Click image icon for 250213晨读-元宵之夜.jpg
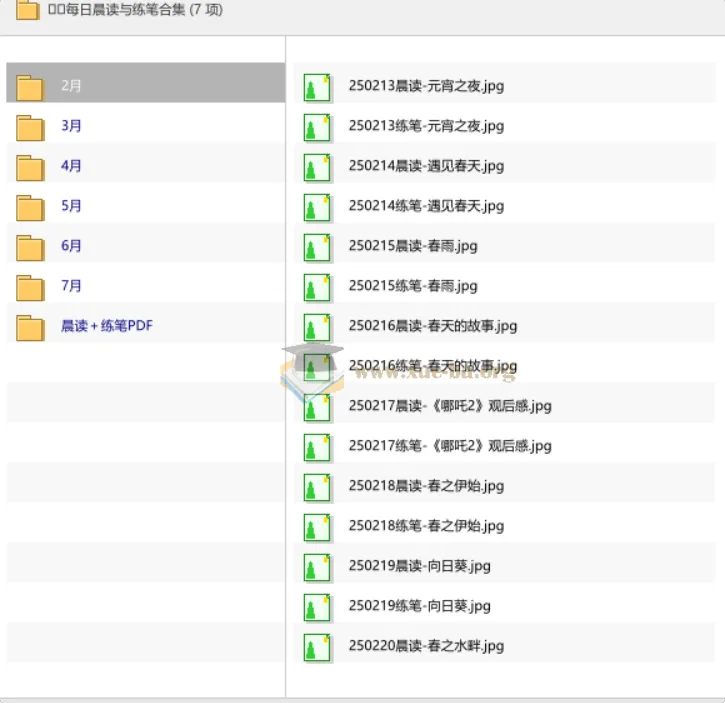Screen dimensions: 725x703 (x=317, y=87)
